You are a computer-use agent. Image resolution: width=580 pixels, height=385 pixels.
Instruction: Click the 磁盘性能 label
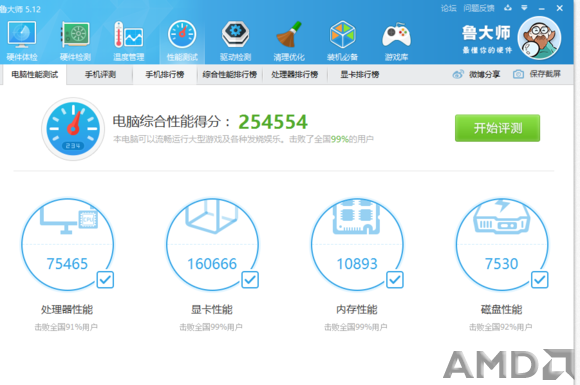coord(502,310)
